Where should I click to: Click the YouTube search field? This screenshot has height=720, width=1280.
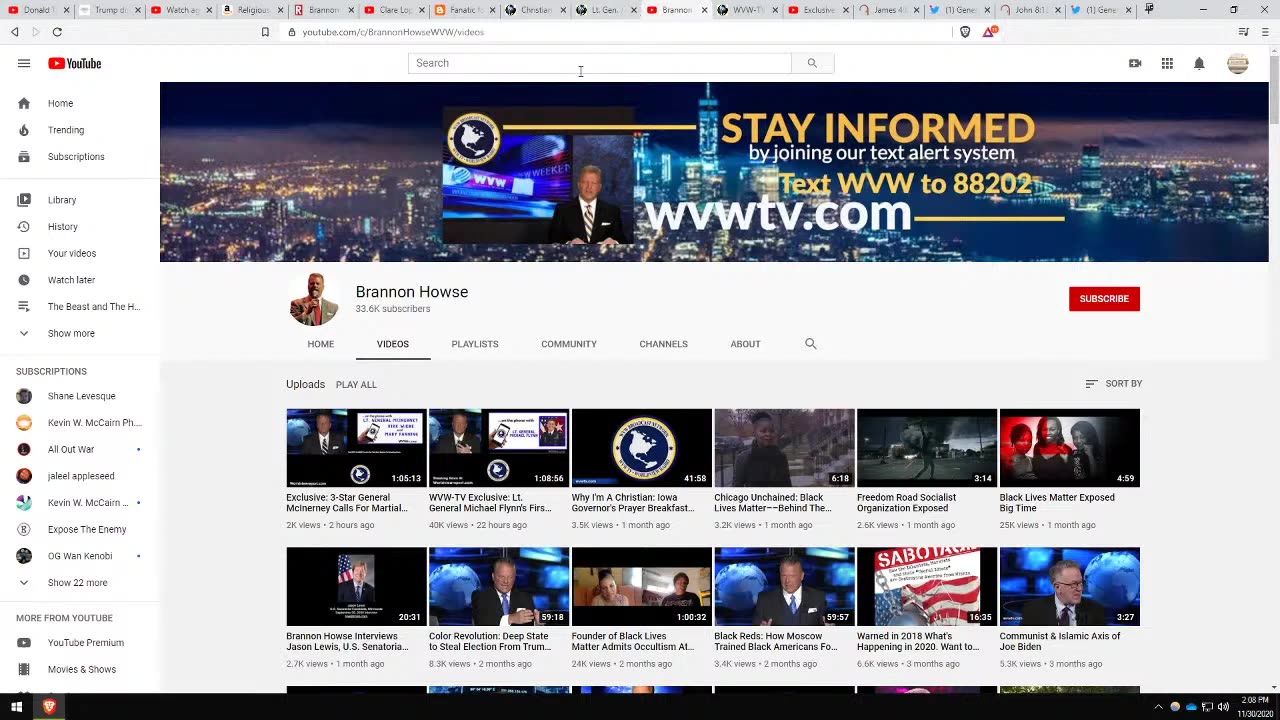coord(600,63)
